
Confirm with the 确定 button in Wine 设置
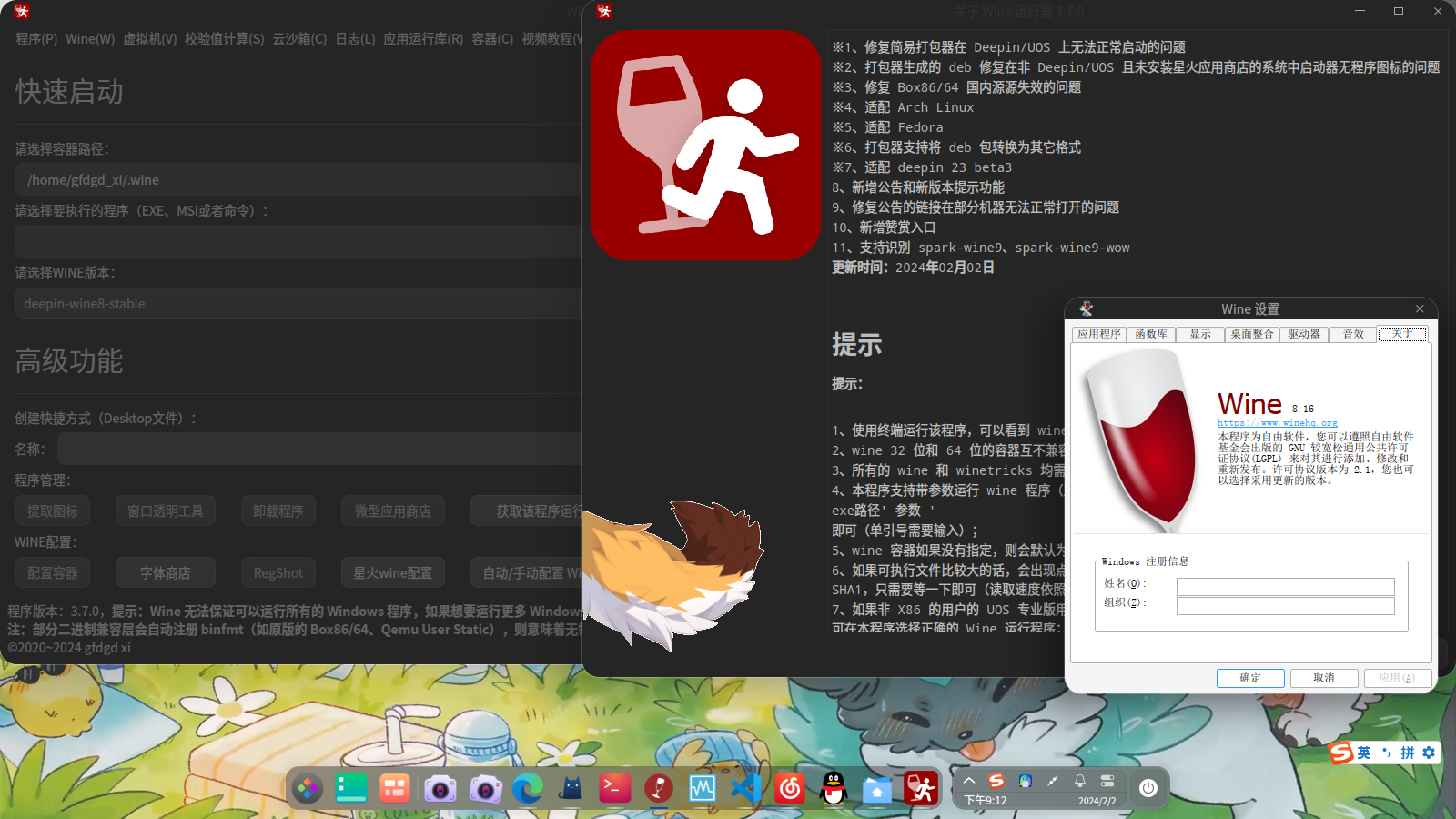click(1250, 678)
